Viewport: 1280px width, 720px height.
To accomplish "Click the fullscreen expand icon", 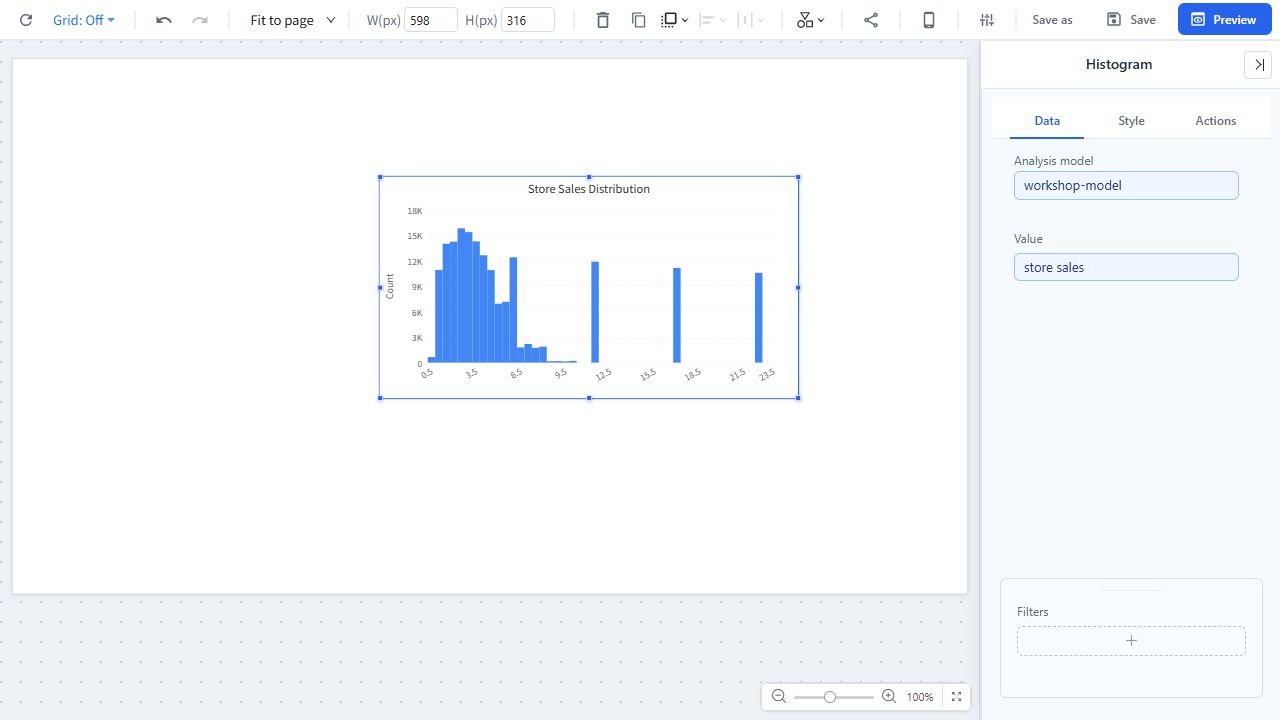I will click(x=956, y=697).
